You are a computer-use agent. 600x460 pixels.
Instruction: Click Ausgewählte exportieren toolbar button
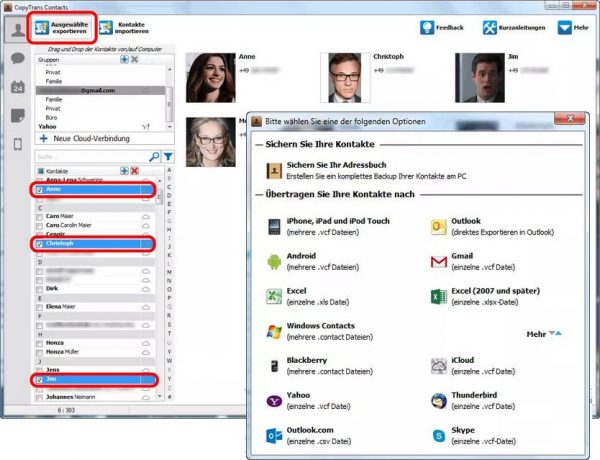(62, 28)
